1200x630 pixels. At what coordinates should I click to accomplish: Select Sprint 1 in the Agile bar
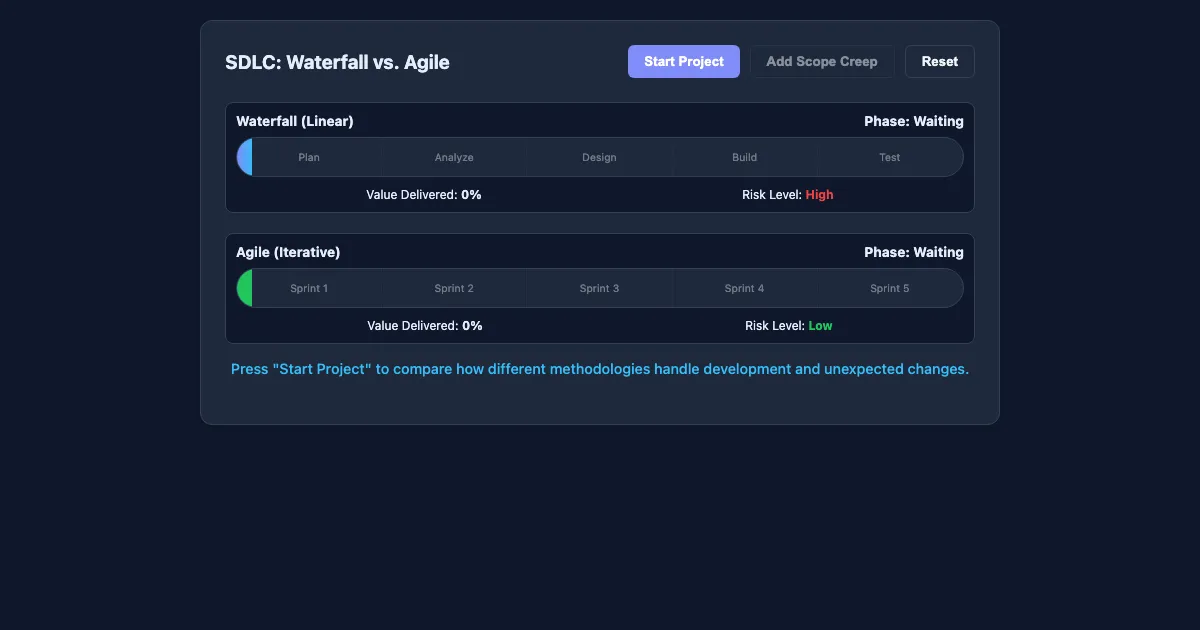(309, 288)
